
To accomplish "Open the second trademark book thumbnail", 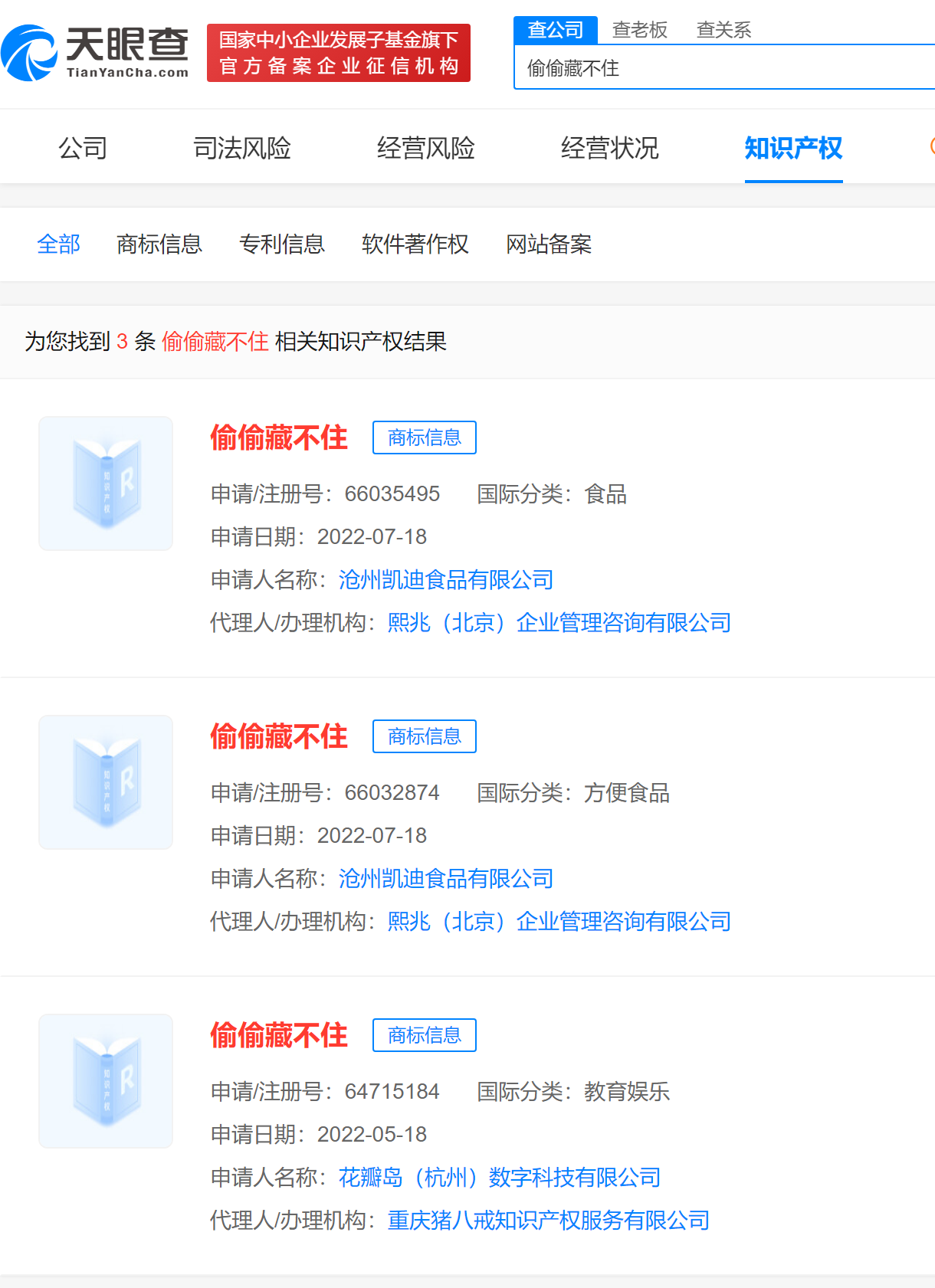I will 106,782.
